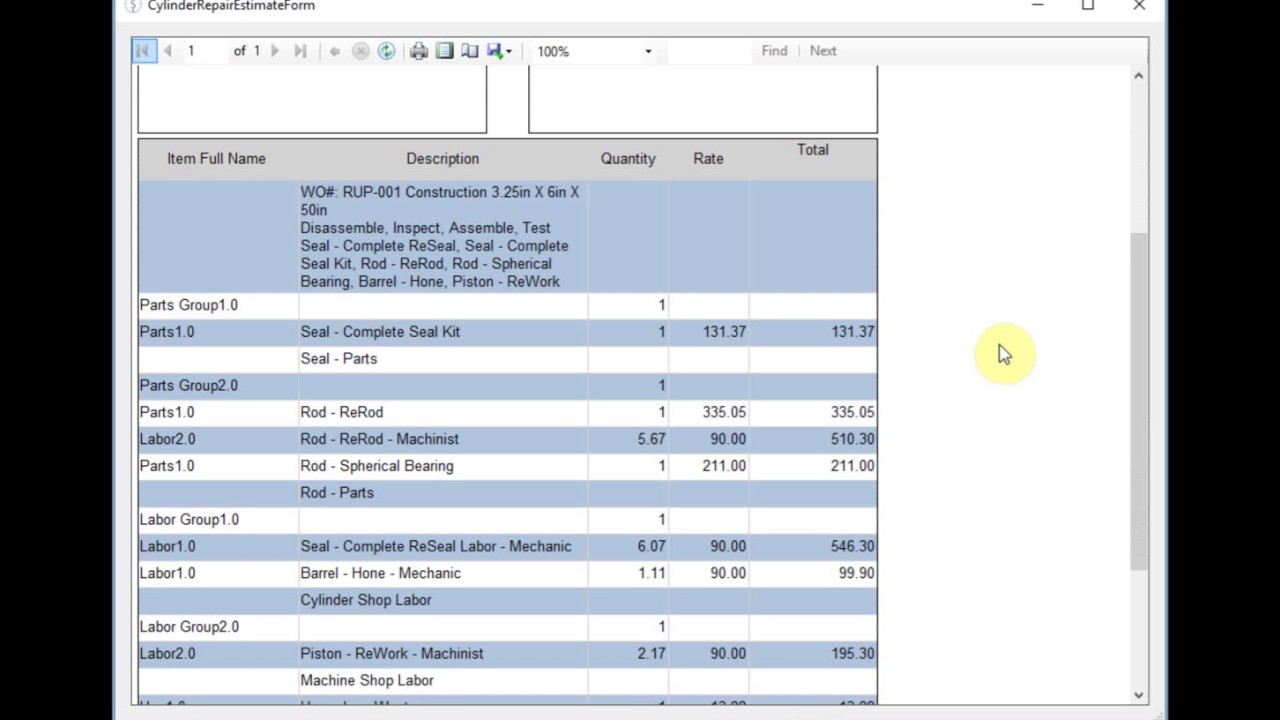Viewport: 1280px width, 720px height.
Task: Click the Rod - Parts text
Action: [x=337, y=493]
